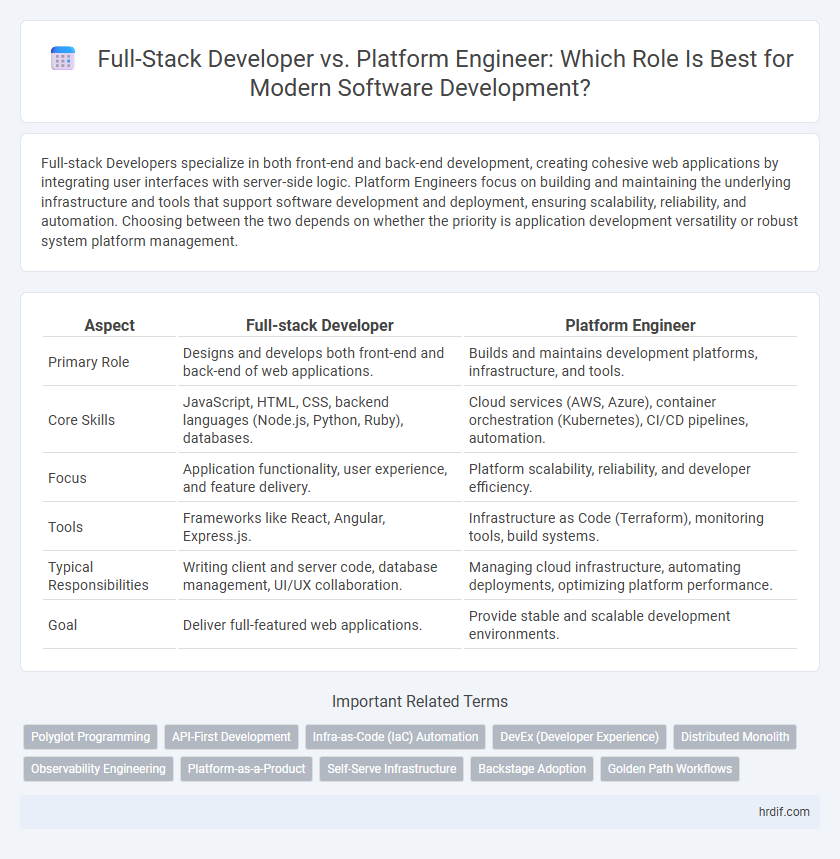Click the cell 'Provide stable and scalable development environments.'
The height and width of the screenshot is (859, 840).
(630, 625)
